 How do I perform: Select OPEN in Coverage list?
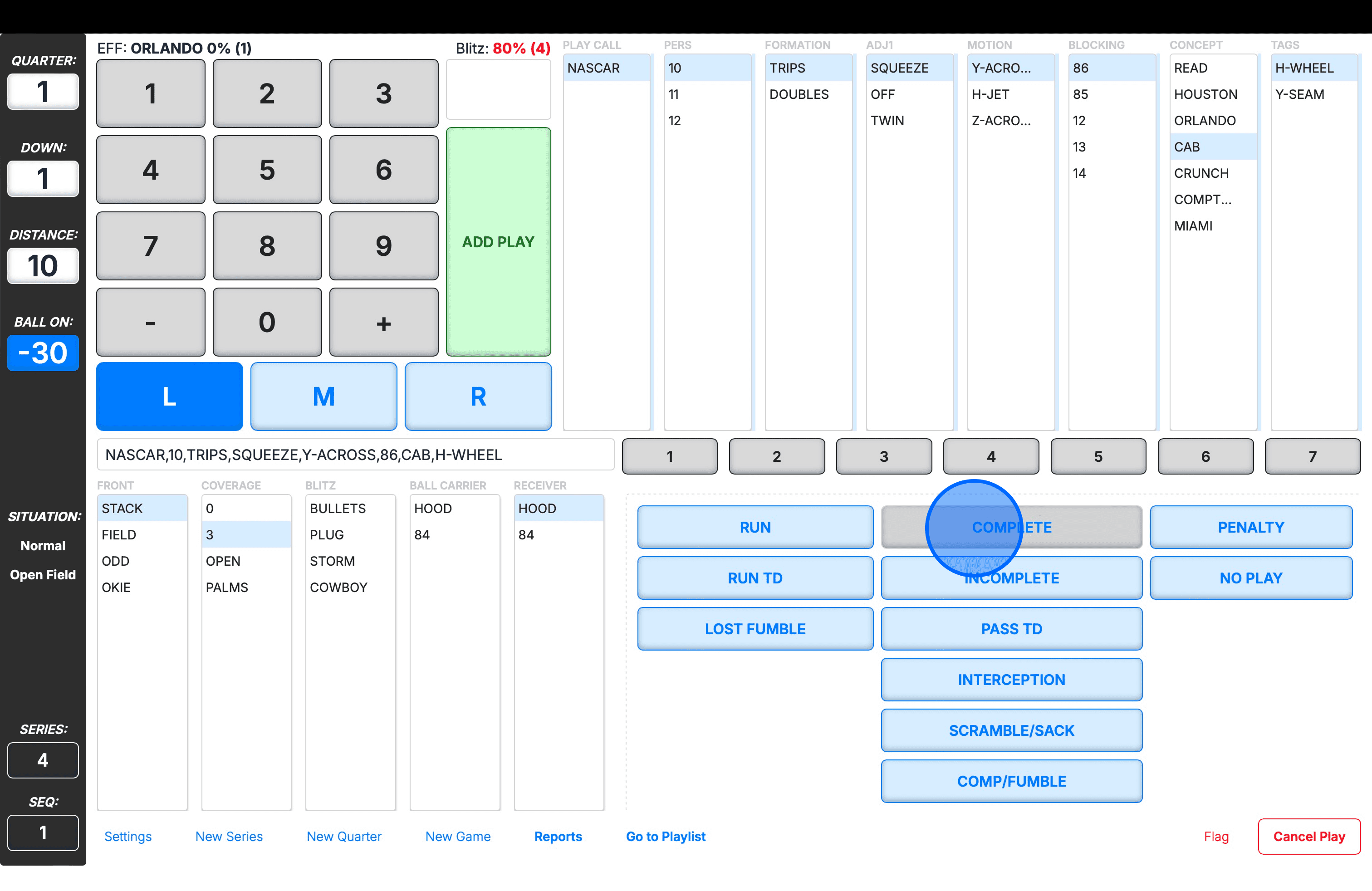247,561
